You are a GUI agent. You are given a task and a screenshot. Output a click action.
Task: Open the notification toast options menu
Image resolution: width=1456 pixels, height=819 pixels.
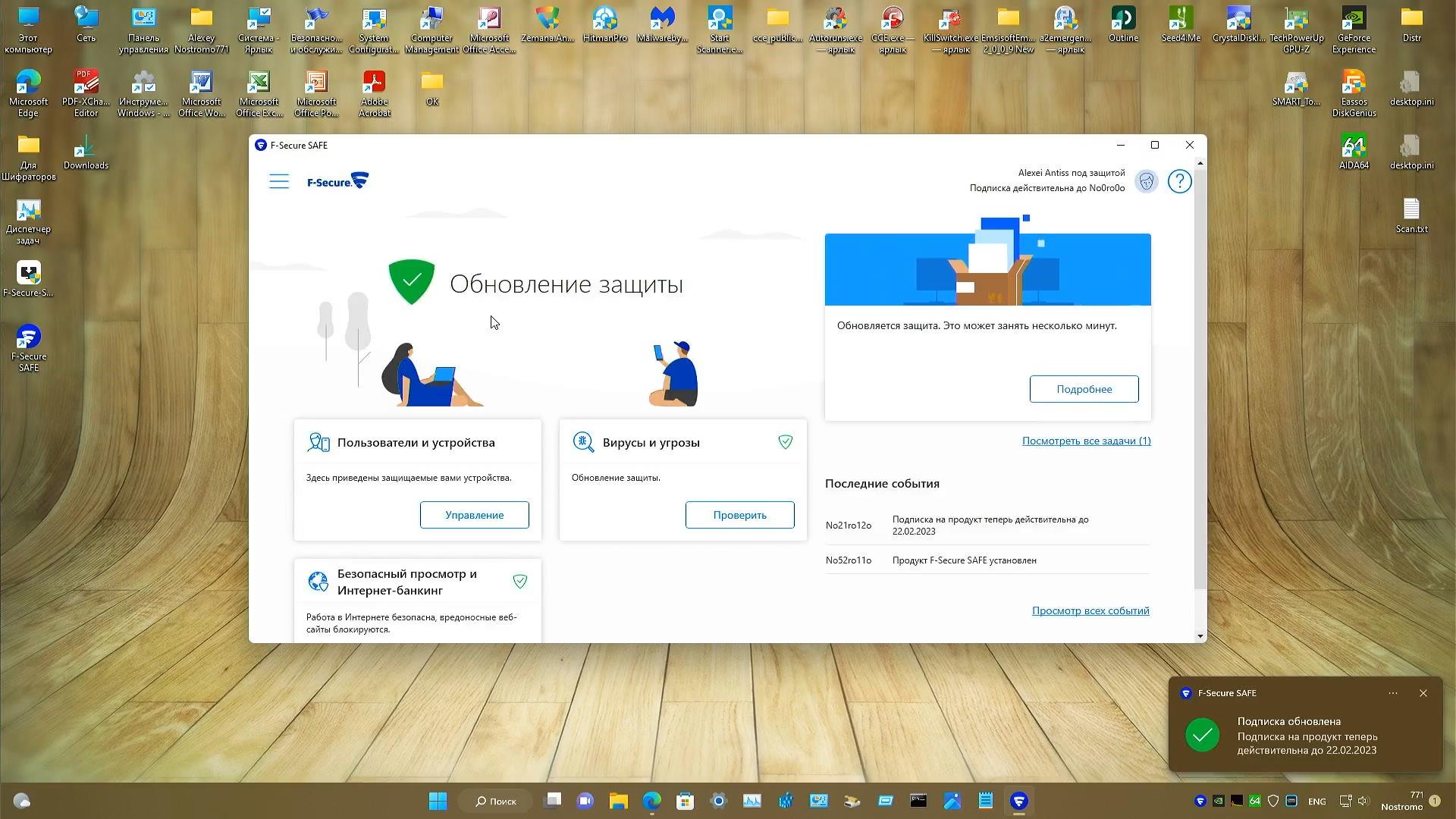(x=1392, y=693)
